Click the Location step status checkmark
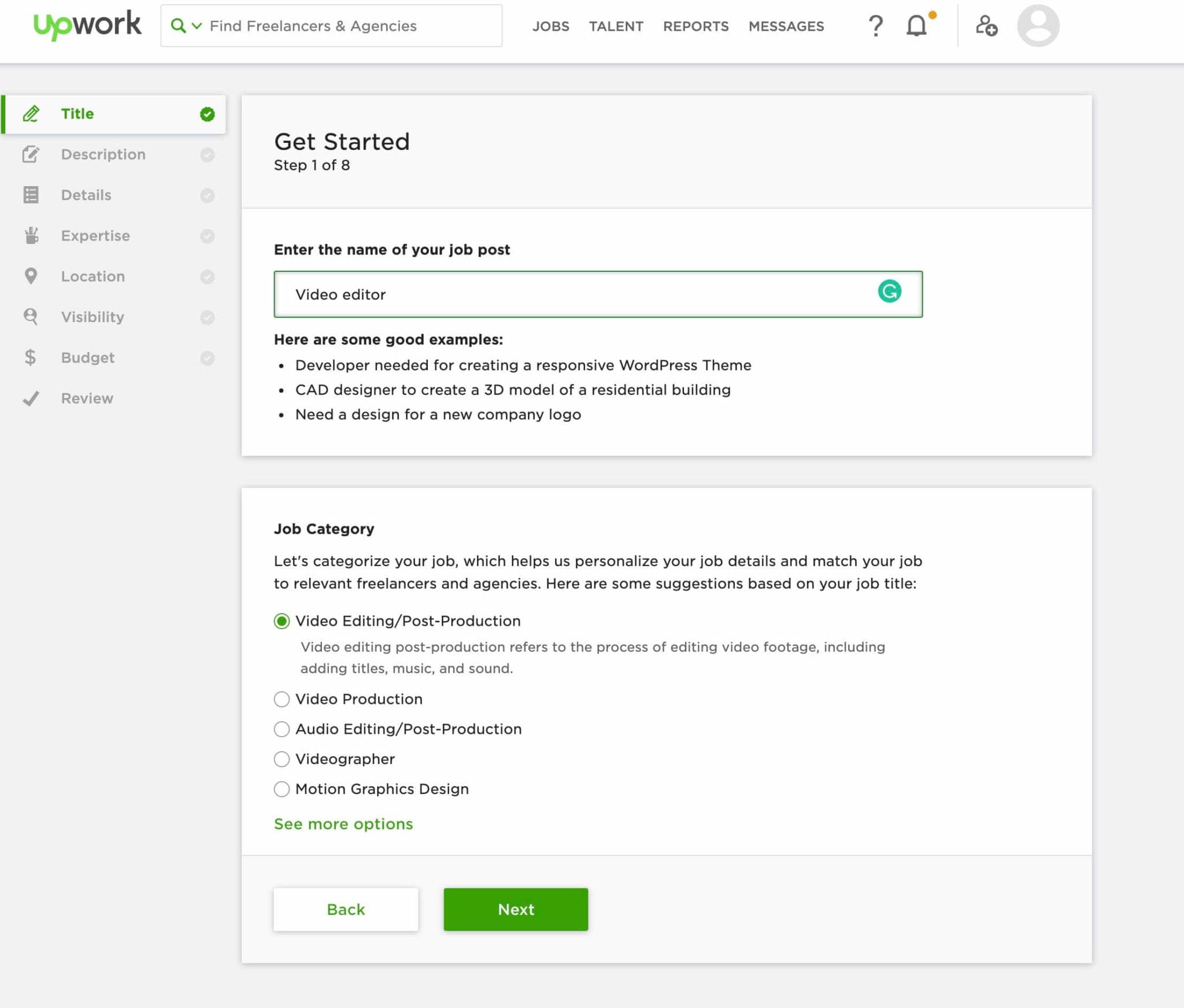The width and height of the screenshot is (1184, 1008). [x=207, y=277]
